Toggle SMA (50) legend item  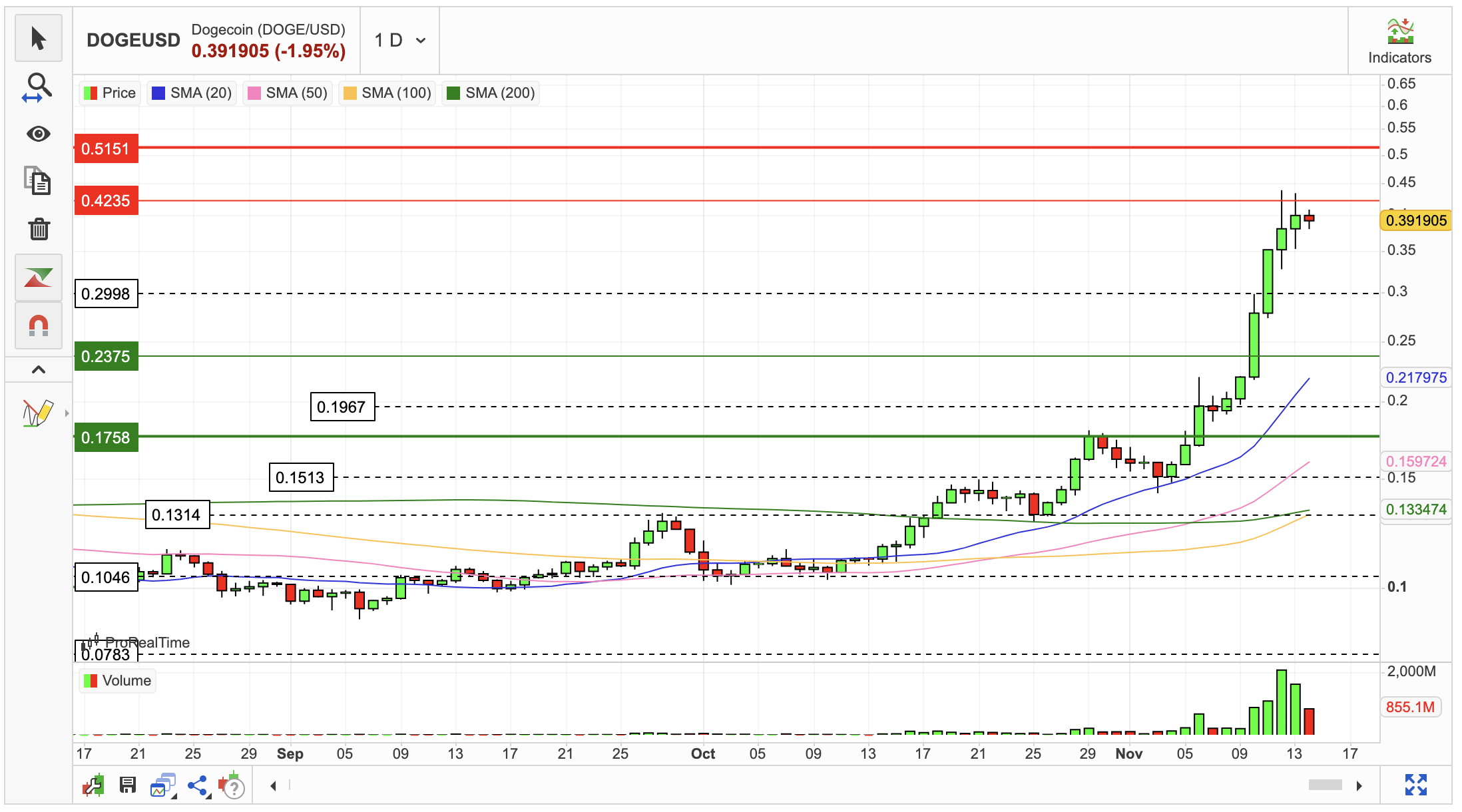click(x=288, y=93)
